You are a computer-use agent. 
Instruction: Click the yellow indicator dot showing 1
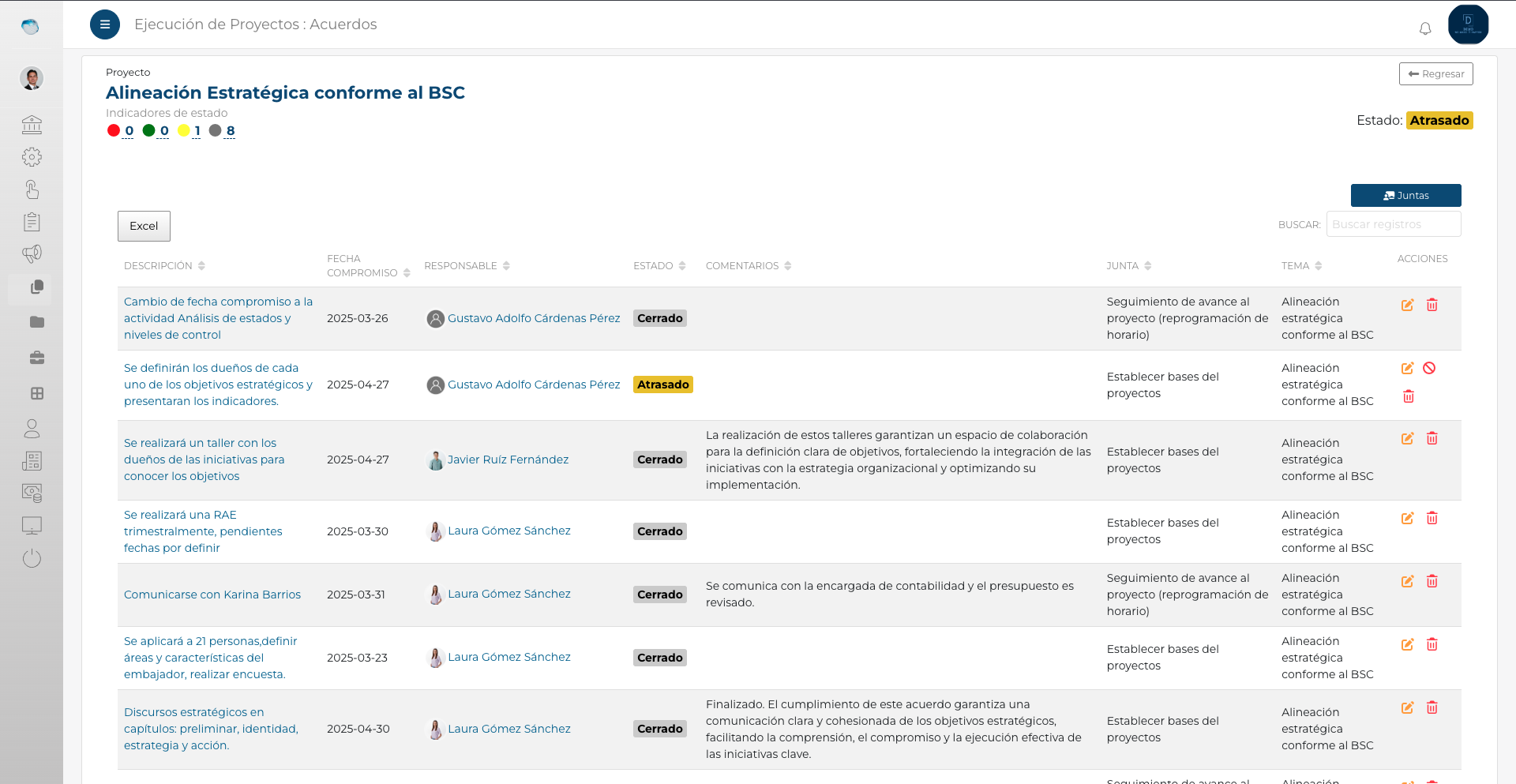(184, 130)
